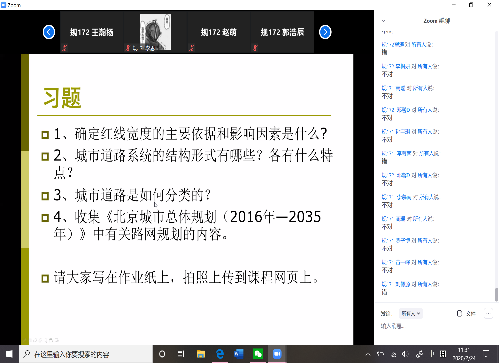Toggle the system volume speaker icon
This screenshot has width=499, height=363.
405,354
